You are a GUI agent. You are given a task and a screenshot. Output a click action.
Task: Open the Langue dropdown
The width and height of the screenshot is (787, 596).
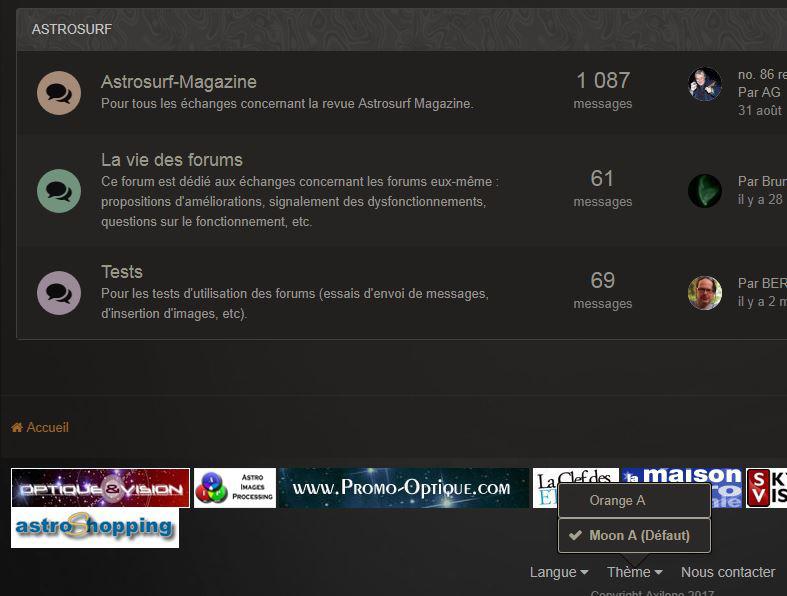point(559,572)
